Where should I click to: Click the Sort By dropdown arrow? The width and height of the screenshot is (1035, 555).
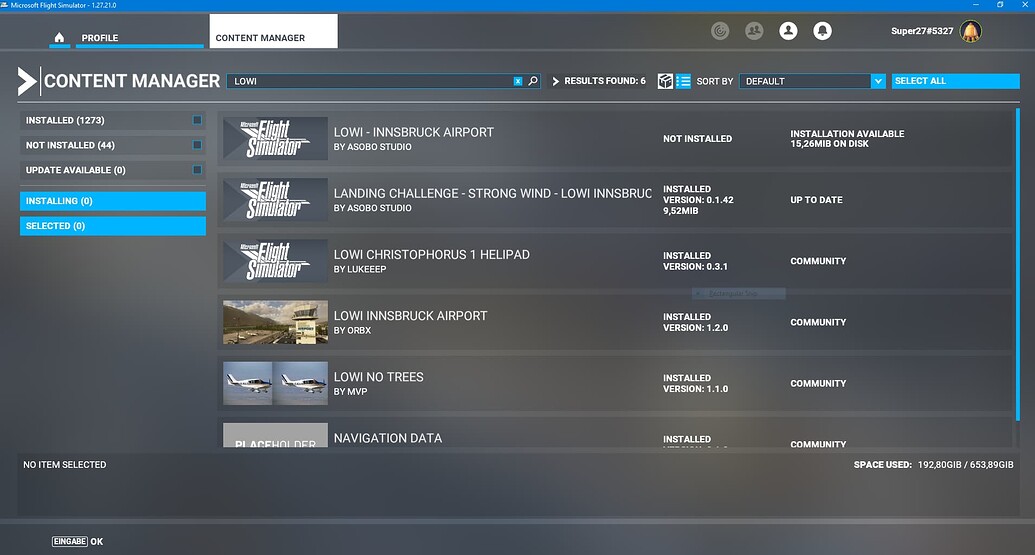878,81
